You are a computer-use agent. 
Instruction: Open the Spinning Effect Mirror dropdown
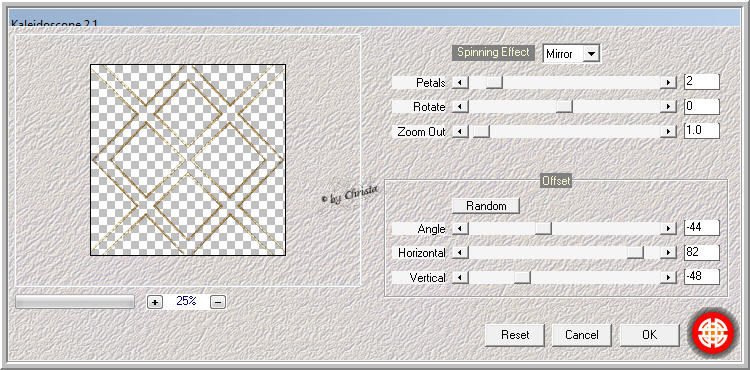[592, 54]
